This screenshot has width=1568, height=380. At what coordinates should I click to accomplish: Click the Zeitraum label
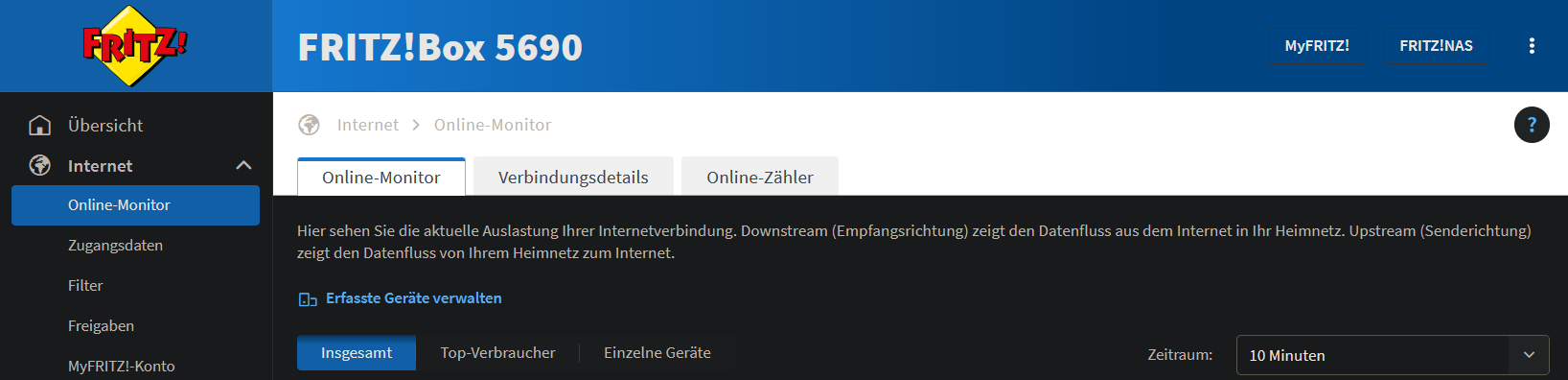(x=1180, y=355)
